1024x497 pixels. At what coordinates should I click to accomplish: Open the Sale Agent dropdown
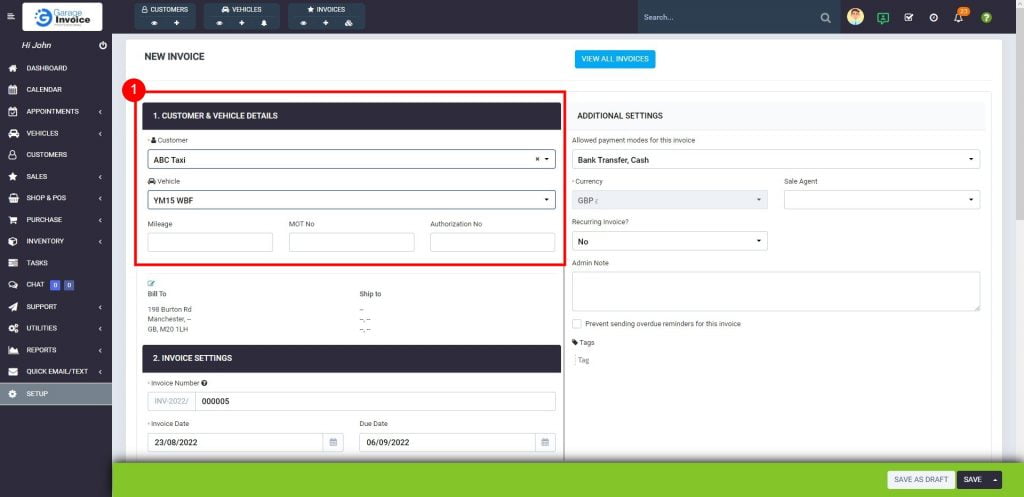[882, 200]
